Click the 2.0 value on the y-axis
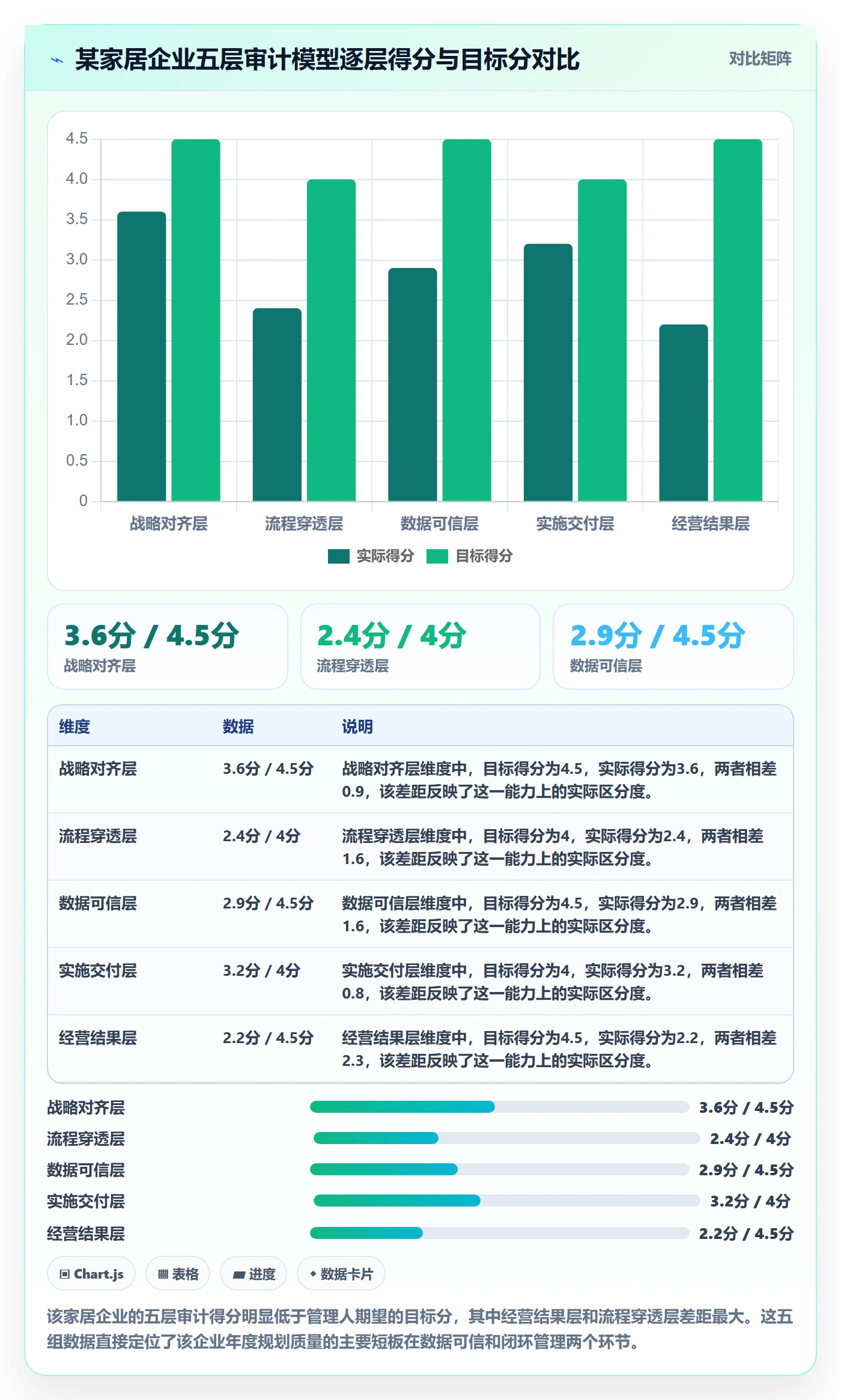The height and width of the screenshot is (1400, 841). pos(77,340)
